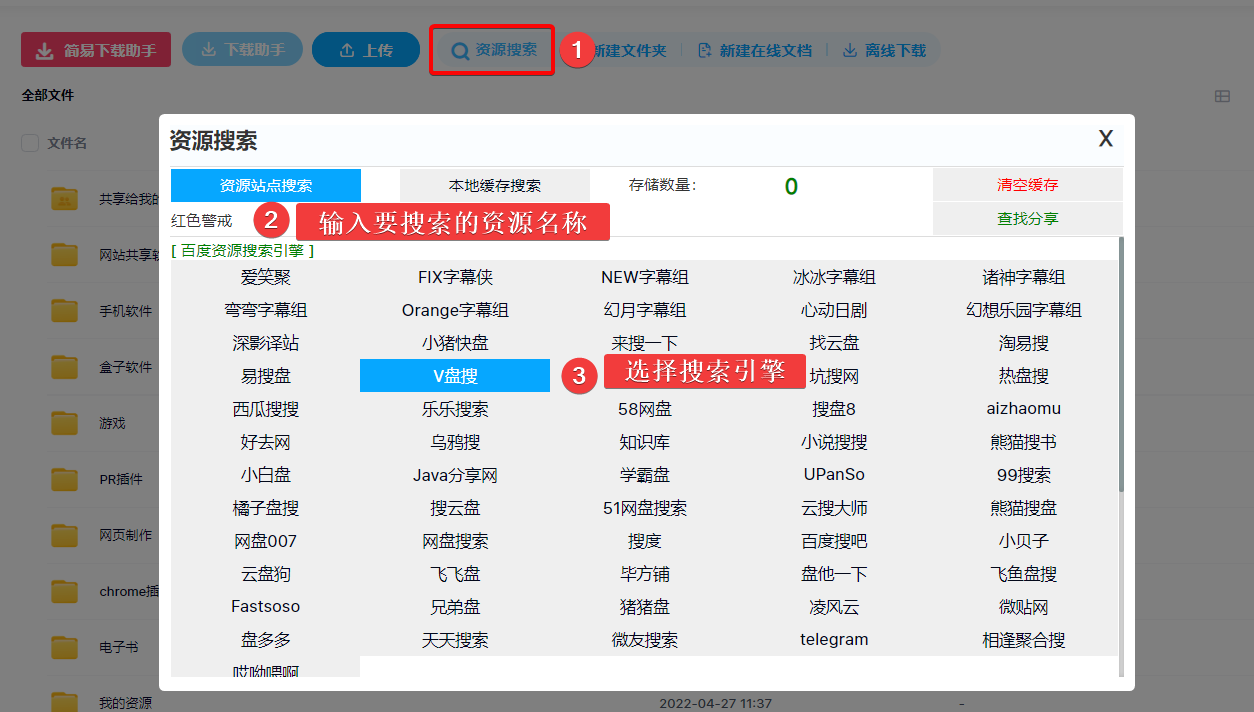This screenshot has height=712, width=1254.
Task: Switch to the 本地缓存搜索 tab
Action: [494, 186]
